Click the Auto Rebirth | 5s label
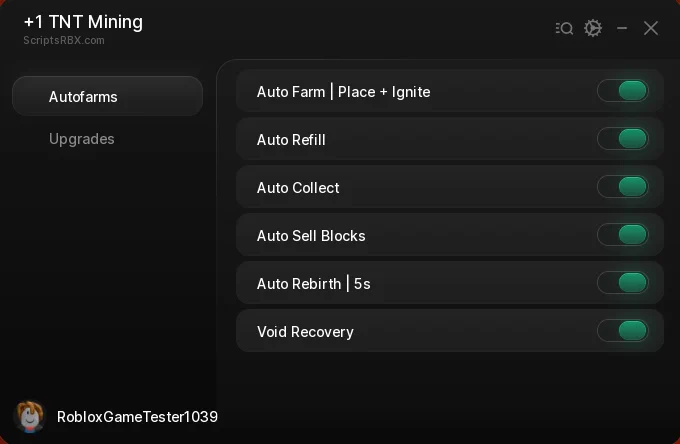The image size is (680, 444). pos(314,284)
